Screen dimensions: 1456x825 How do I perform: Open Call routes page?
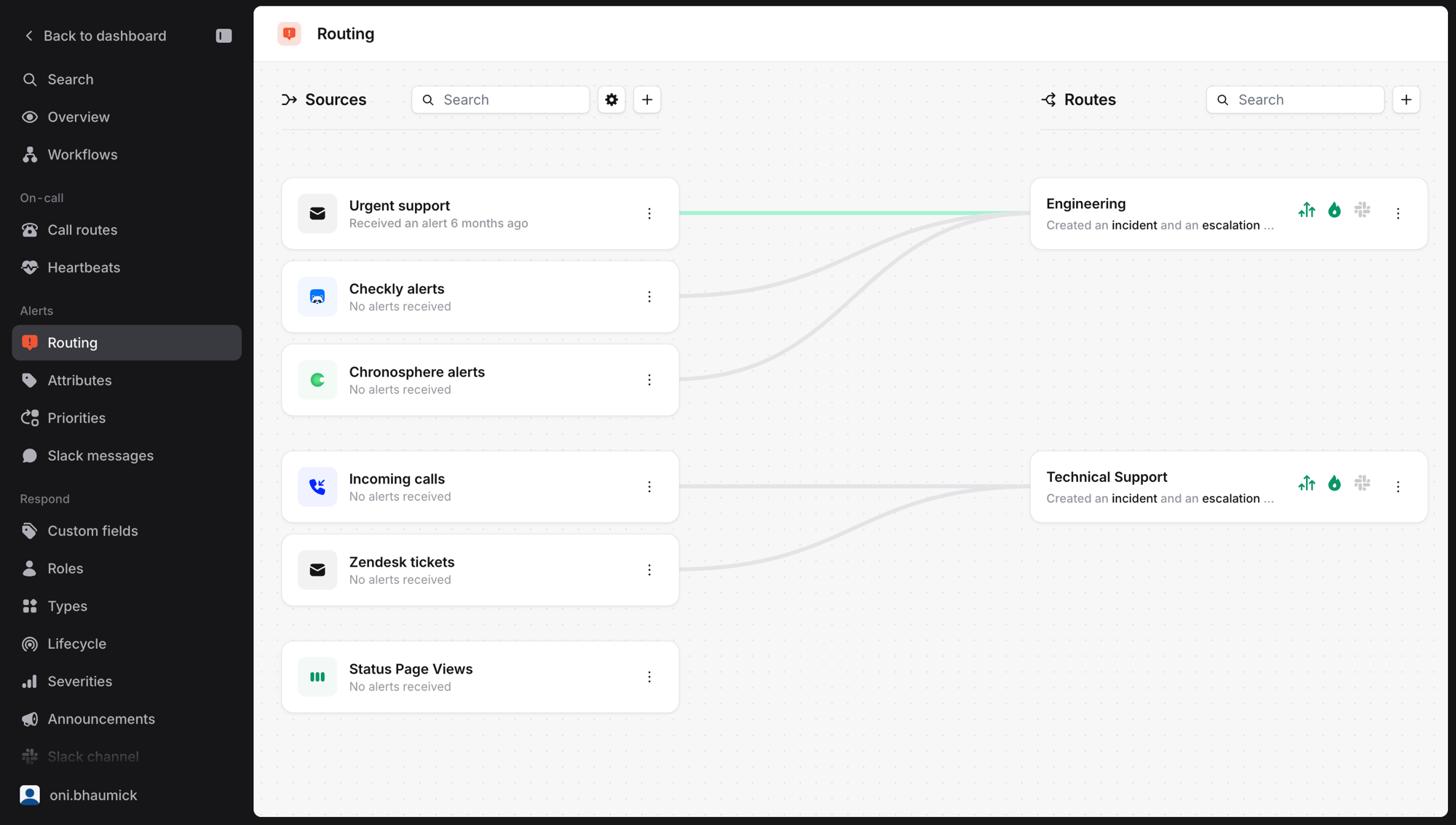point(127,230)
